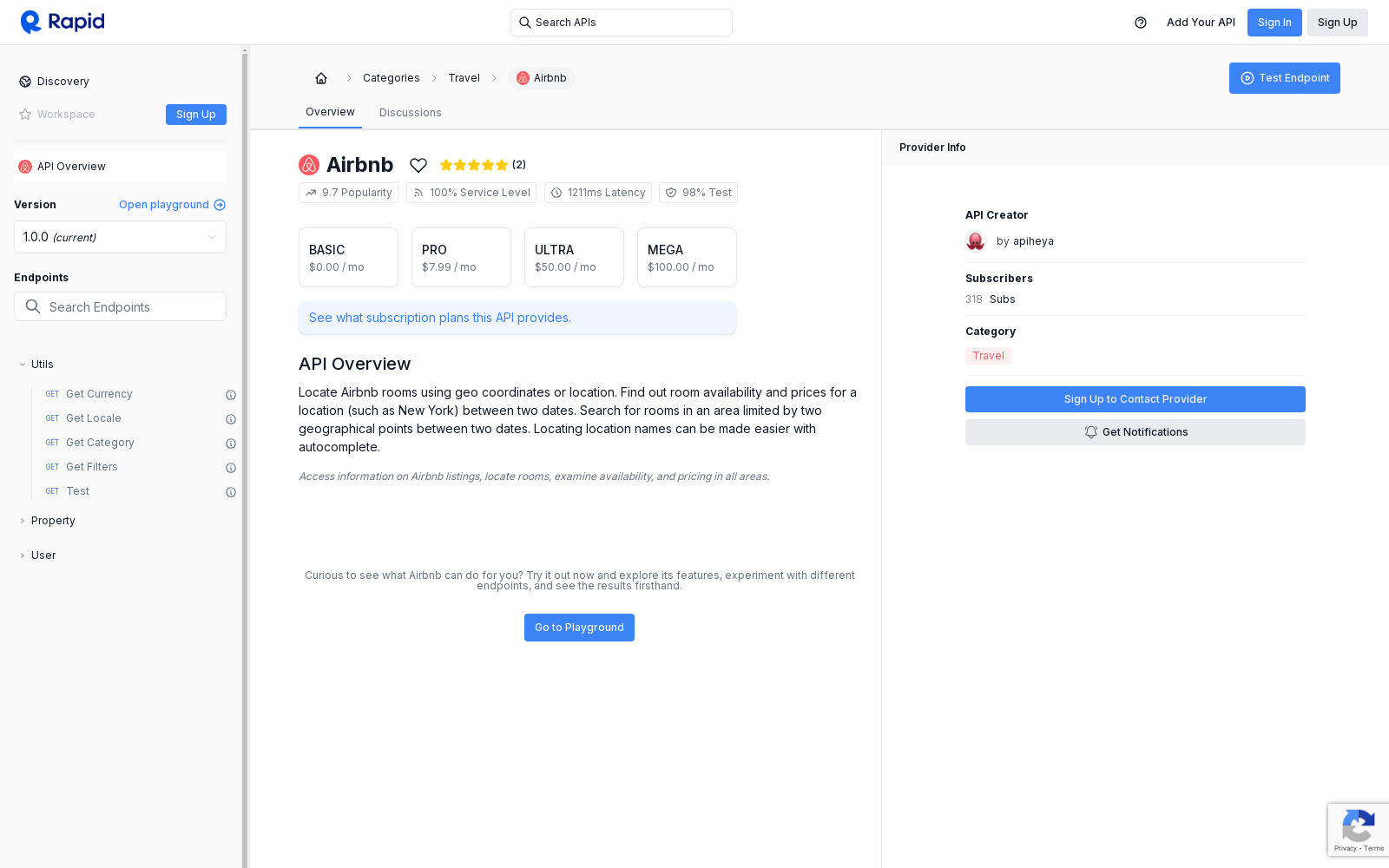Click the search magnifier in Search APIs
This screenshot has width=1389, height=868.
tap(524, 23)
